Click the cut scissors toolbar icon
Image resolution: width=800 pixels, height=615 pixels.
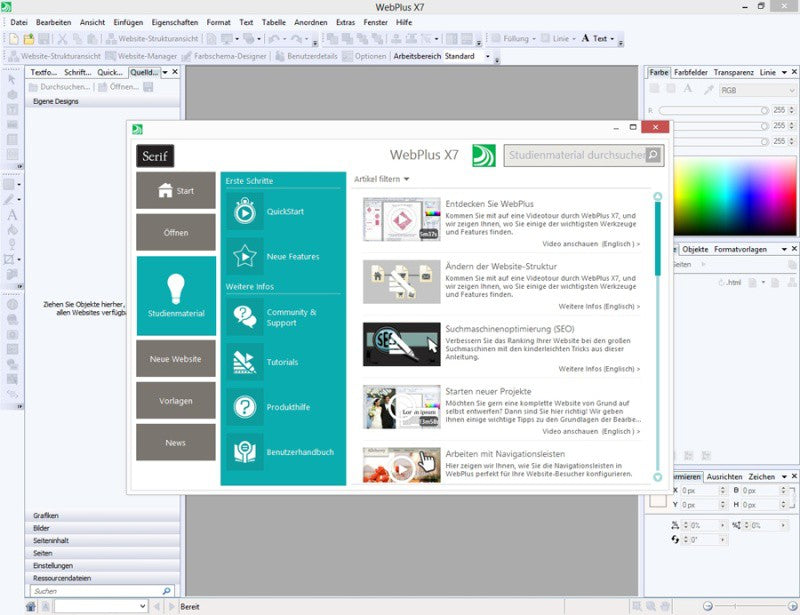62,39
